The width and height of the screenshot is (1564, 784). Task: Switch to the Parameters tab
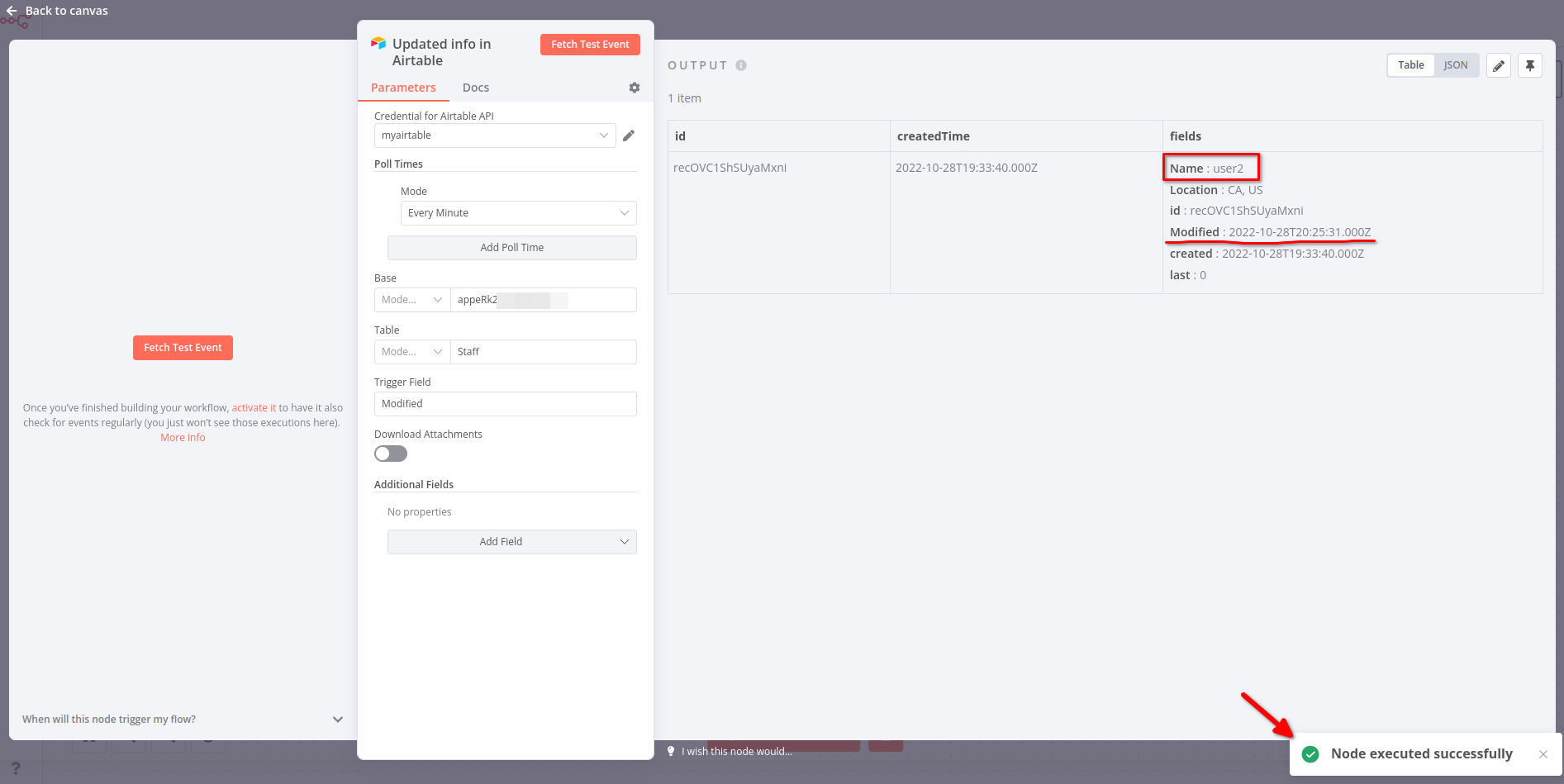click(x=403, y=88)
